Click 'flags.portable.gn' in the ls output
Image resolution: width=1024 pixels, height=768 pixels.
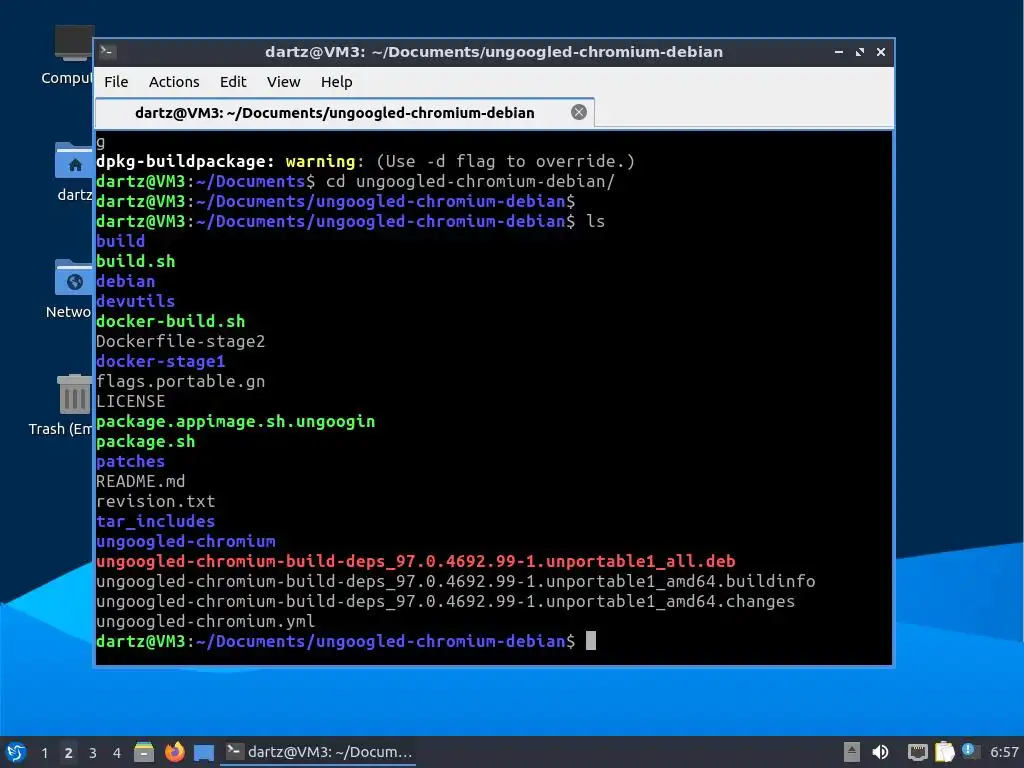tap(180, 381)
